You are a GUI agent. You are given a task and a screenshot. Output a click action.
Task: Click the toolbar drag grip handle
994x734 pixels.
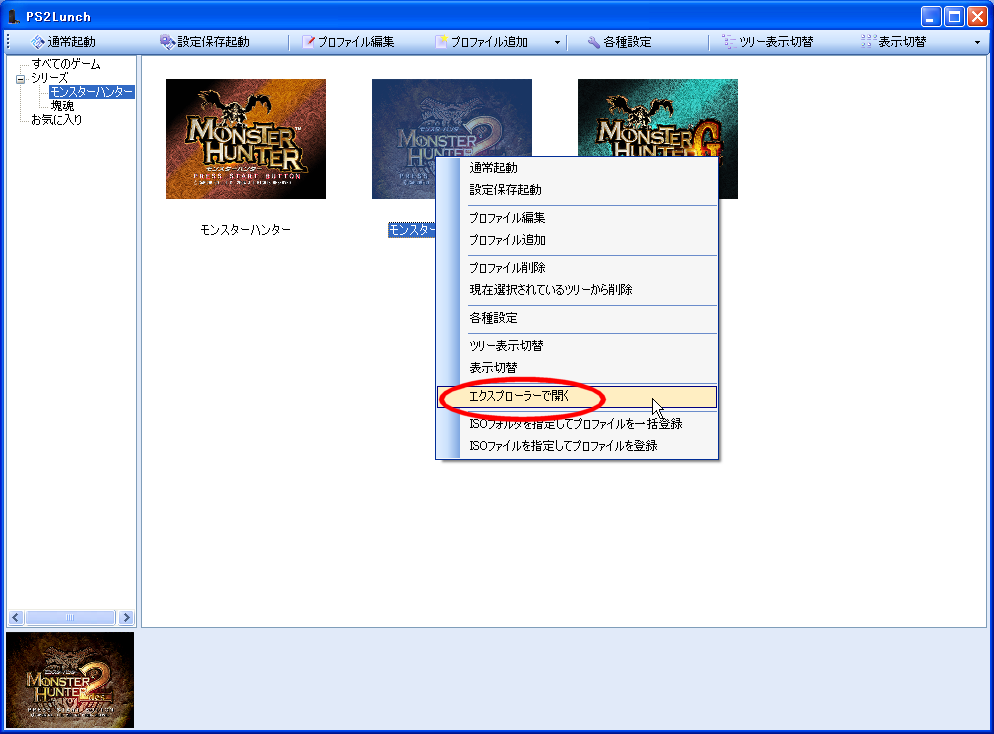[8, 42]
